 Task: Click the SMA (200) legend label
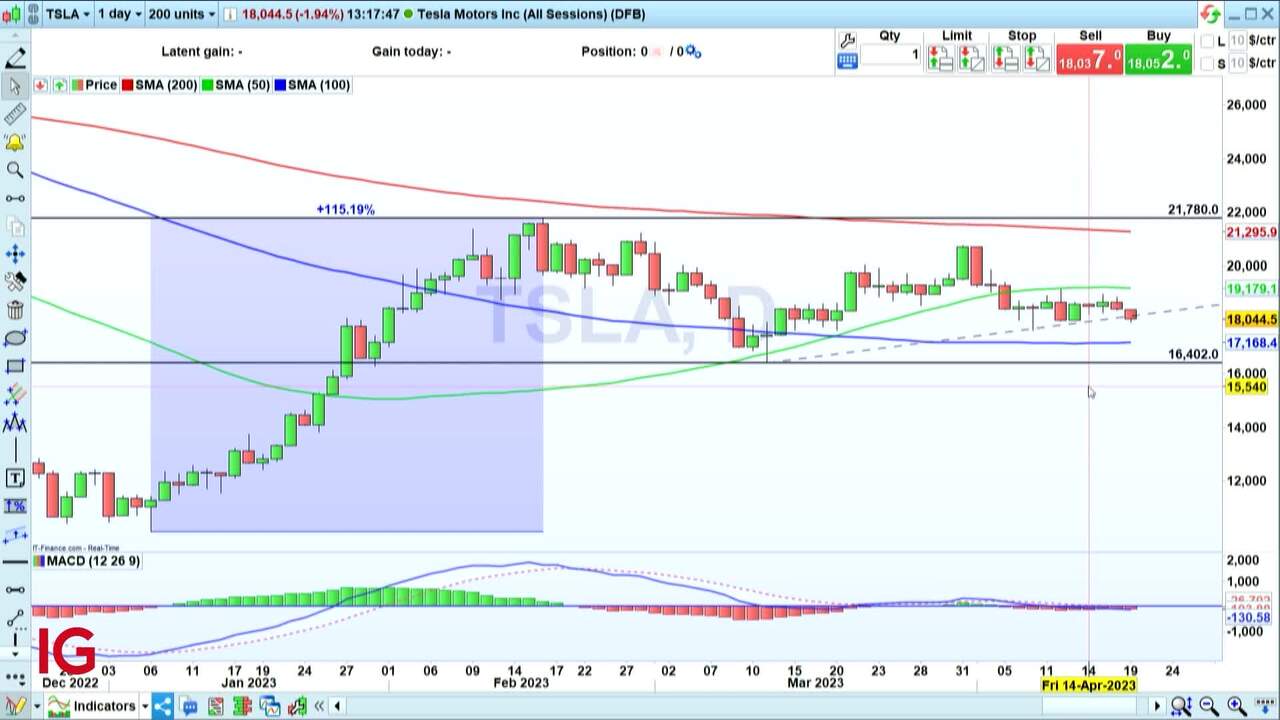coord(159,85)
